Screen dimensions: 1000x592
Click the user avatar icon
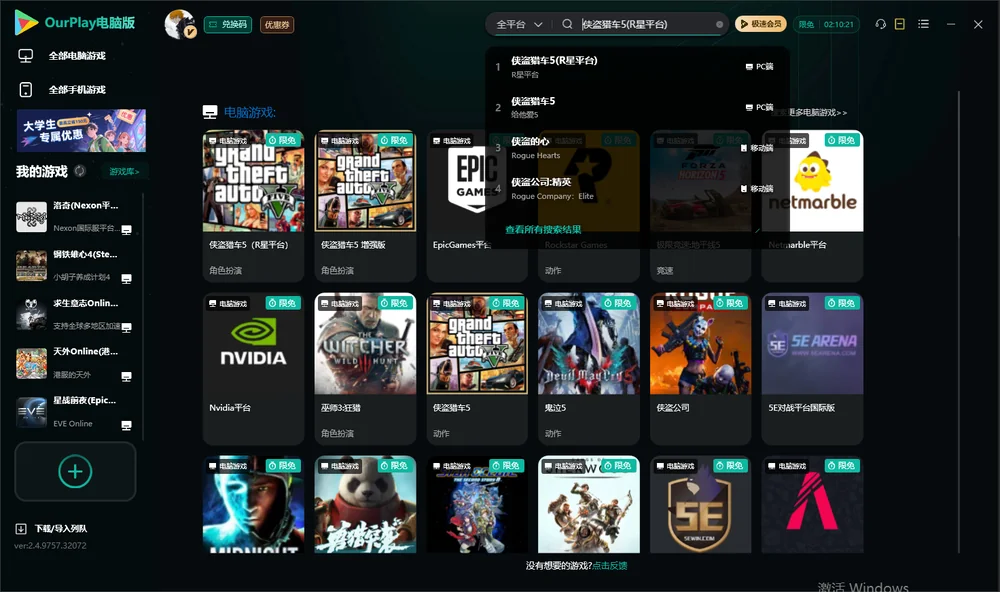[x=180, y=24]
